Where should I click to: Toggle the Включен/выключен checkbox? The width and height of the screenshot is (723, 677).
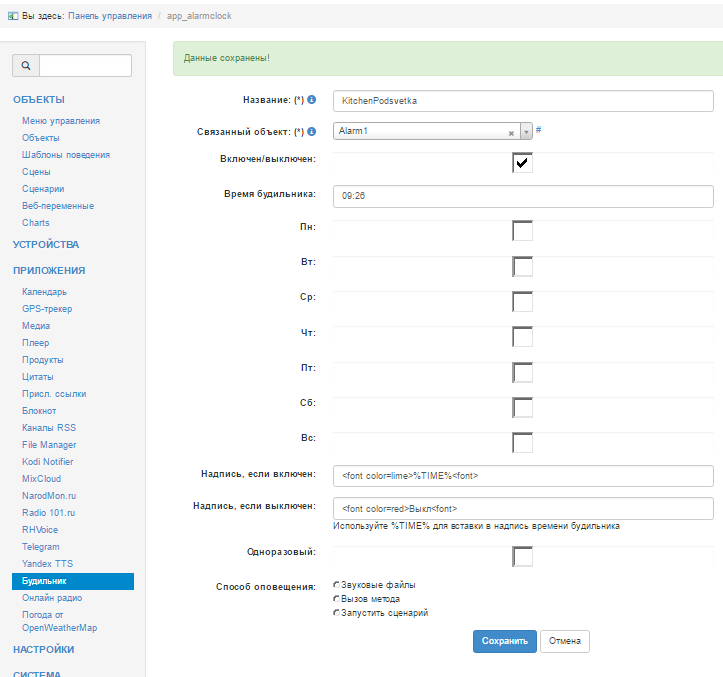point(522,162)
